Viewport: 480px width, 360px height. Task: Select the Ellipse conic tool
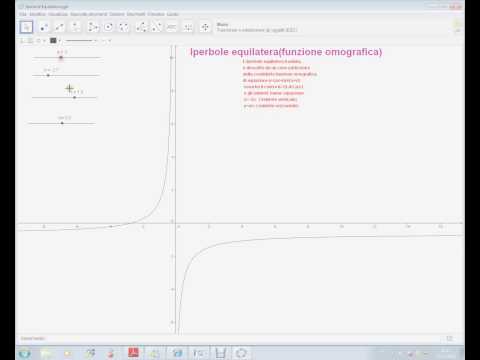(124, 27)
